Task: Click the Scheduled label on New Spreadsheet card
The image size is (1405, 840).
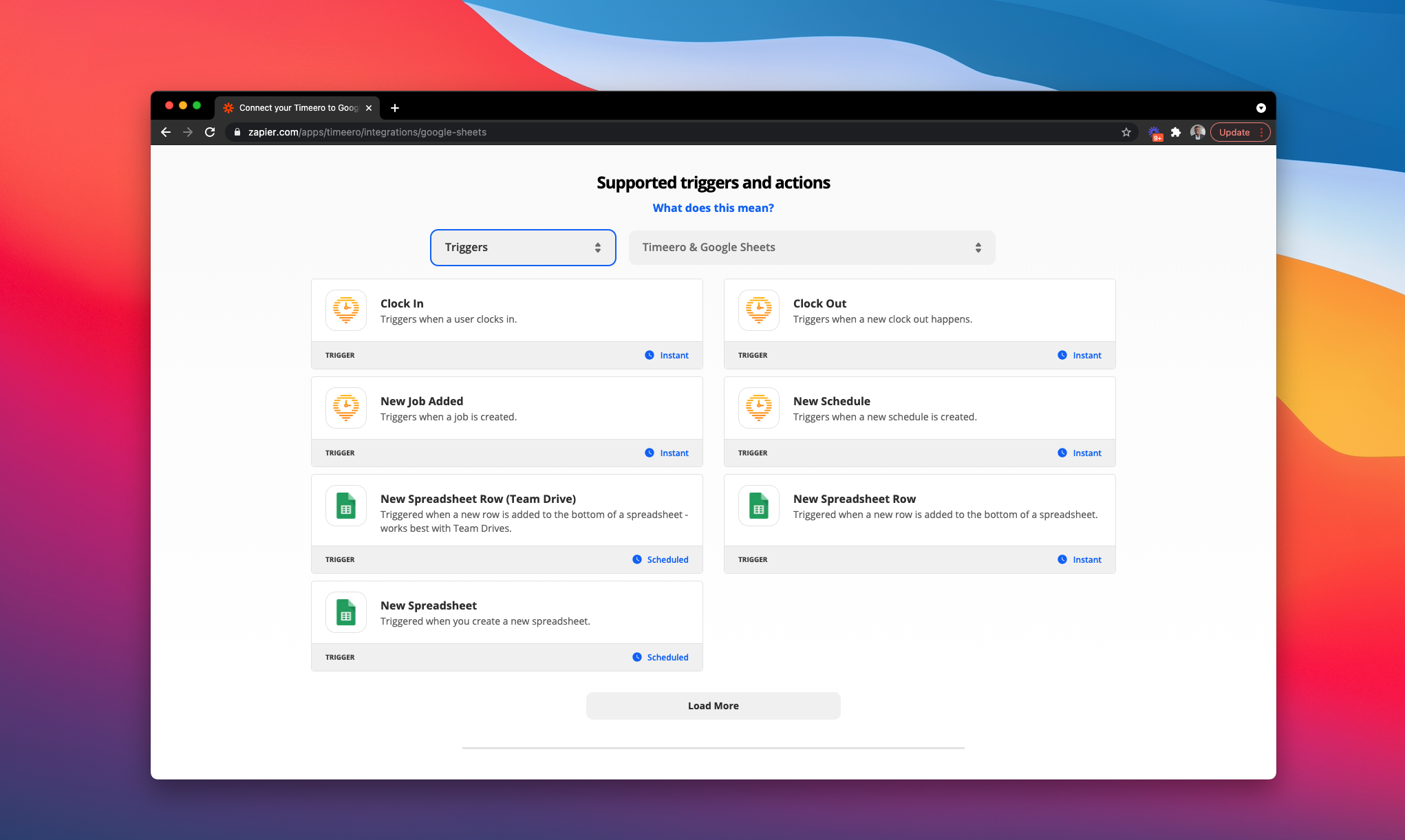Action: click(667, 658)
